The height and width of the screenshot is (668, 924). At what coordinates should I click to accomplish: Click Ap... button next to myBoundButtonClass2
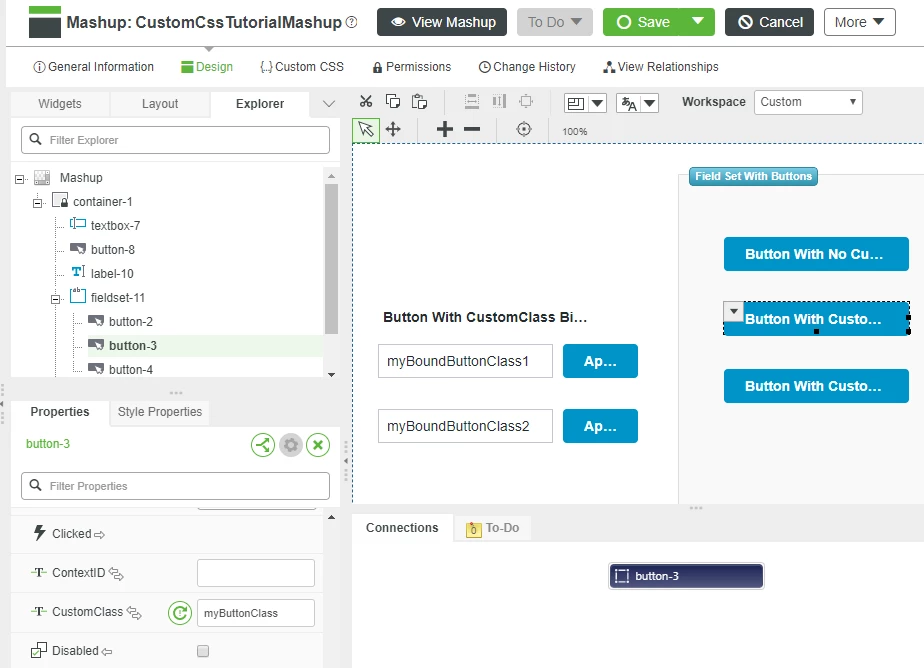[x=600, y=426]
